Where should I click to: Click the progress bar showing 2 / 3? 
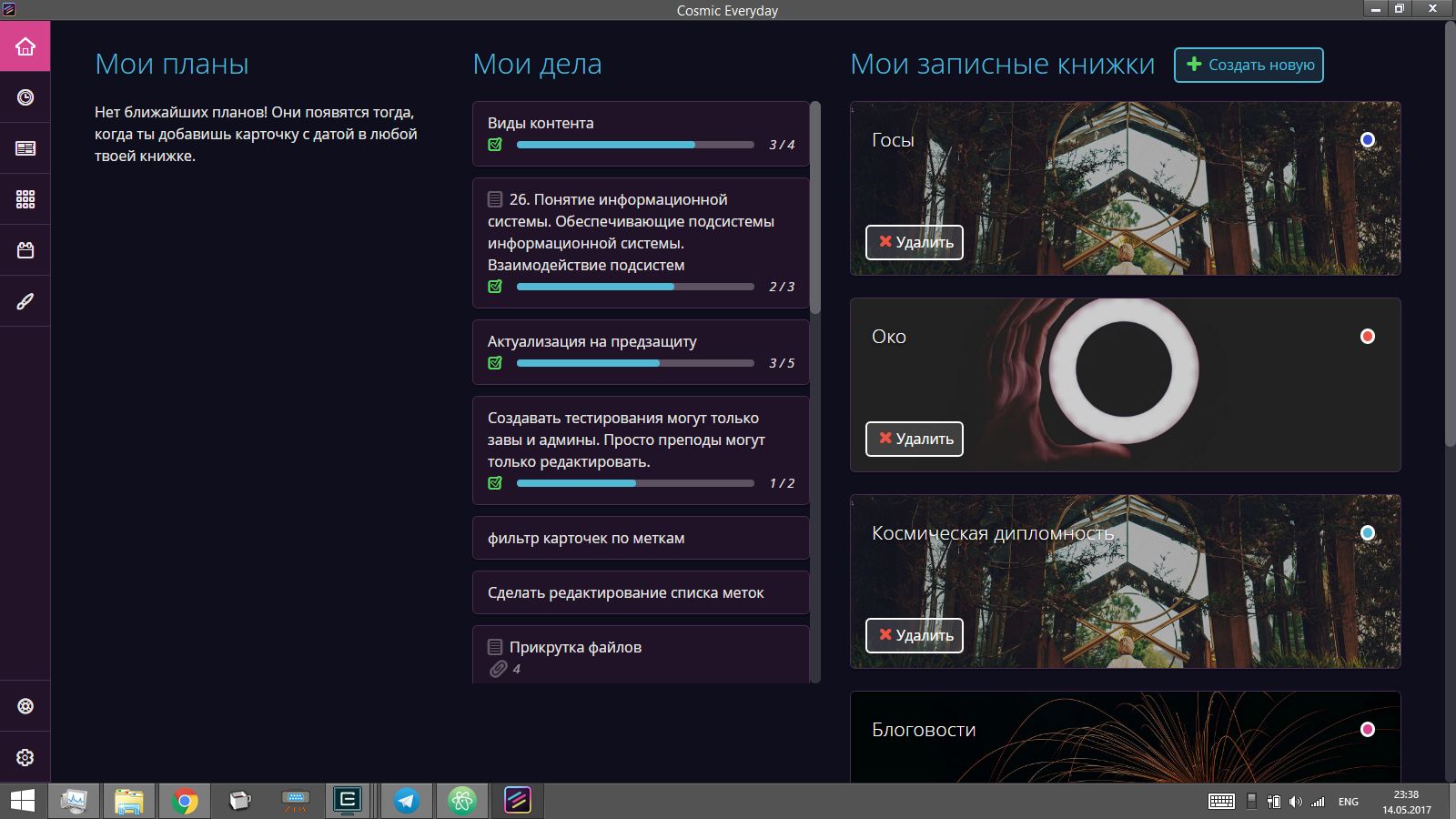pyautogui.click(x=635, y=287)
